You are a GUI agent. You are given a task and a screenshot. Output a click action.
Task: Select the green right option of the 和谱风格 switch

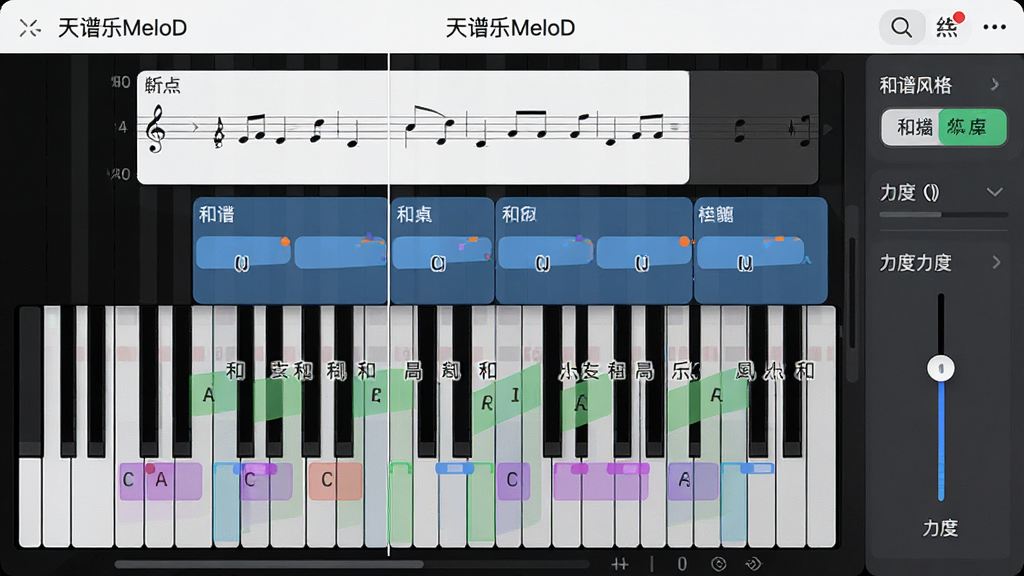972,127
